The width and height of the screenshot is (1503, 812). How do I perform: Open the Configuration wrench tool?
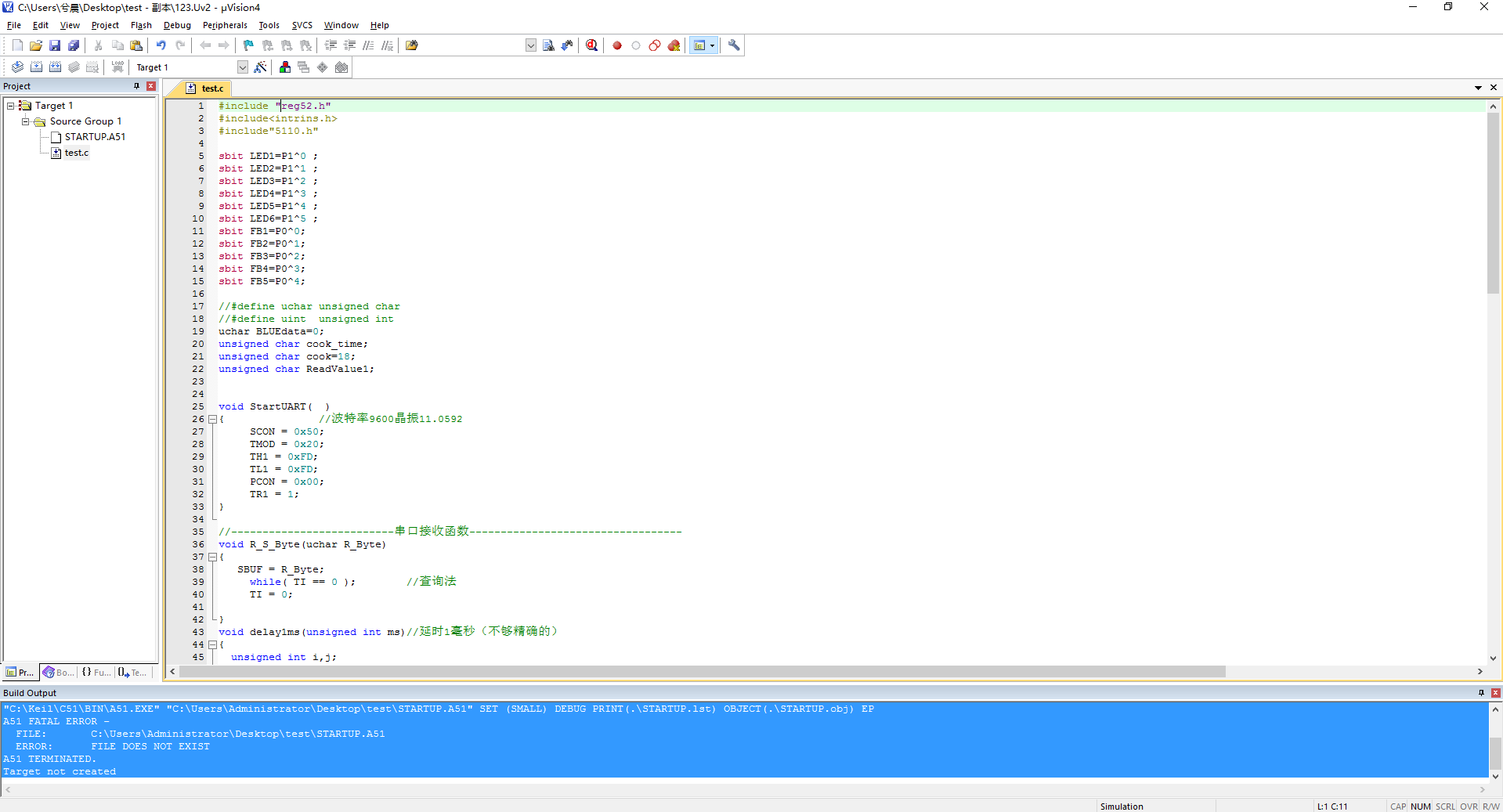734,45
